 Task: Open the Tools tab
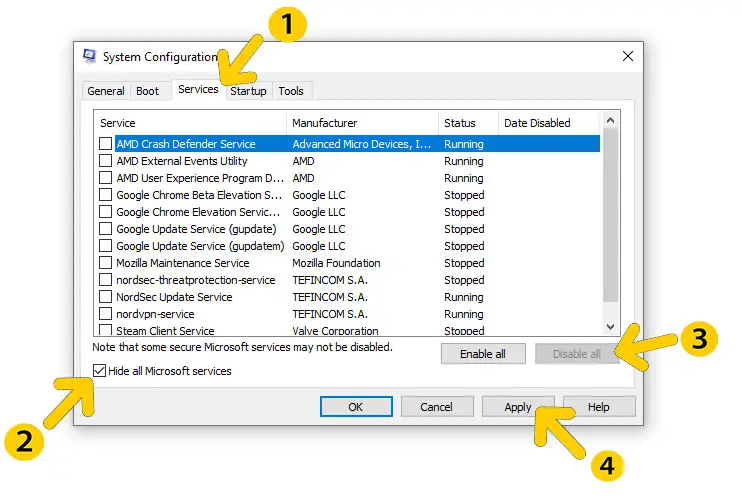point(291,91)
